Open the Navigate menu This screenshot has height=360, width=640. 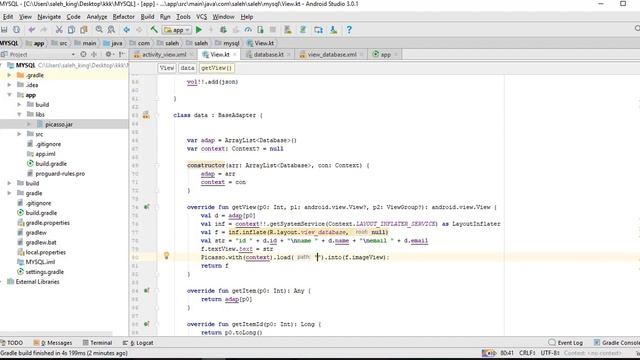[x=49, y=17]
